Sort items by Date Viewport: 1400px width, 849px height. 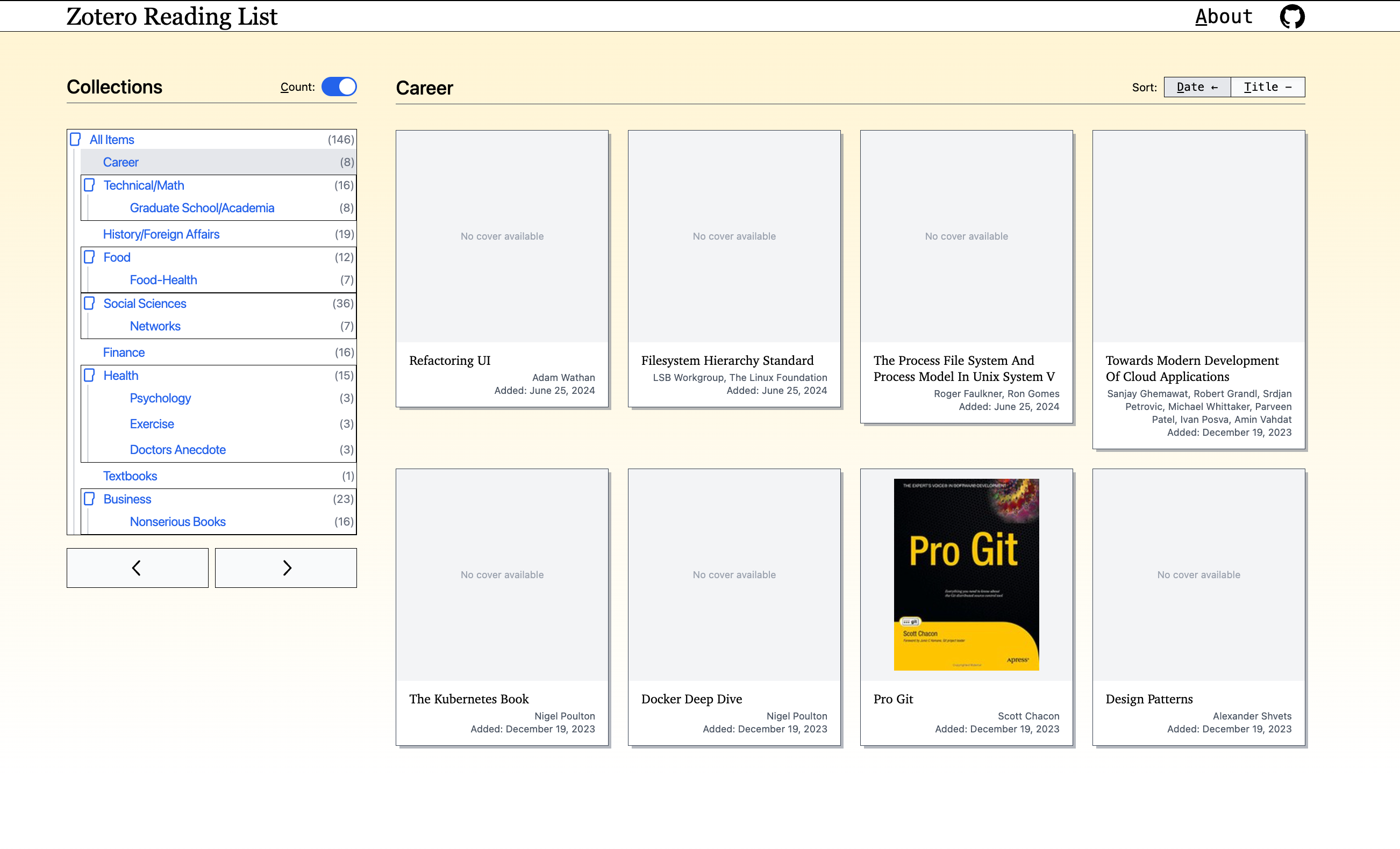pos(1197,87)
